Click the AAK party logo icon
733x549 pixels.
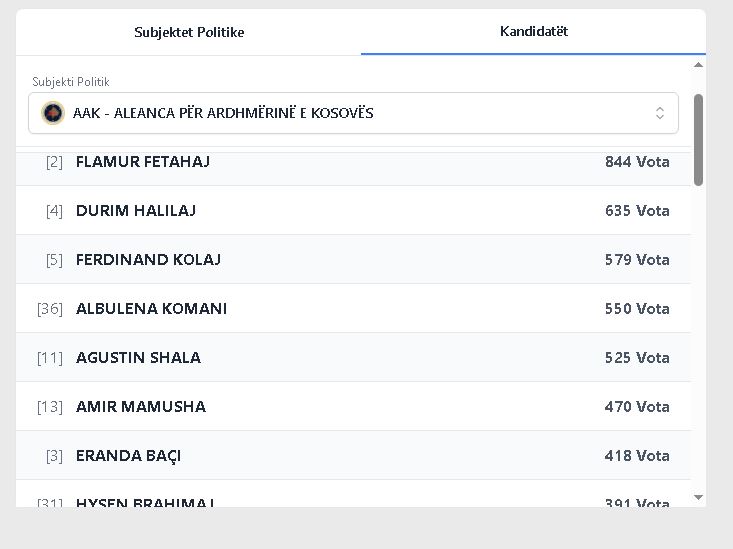point(52,113)
